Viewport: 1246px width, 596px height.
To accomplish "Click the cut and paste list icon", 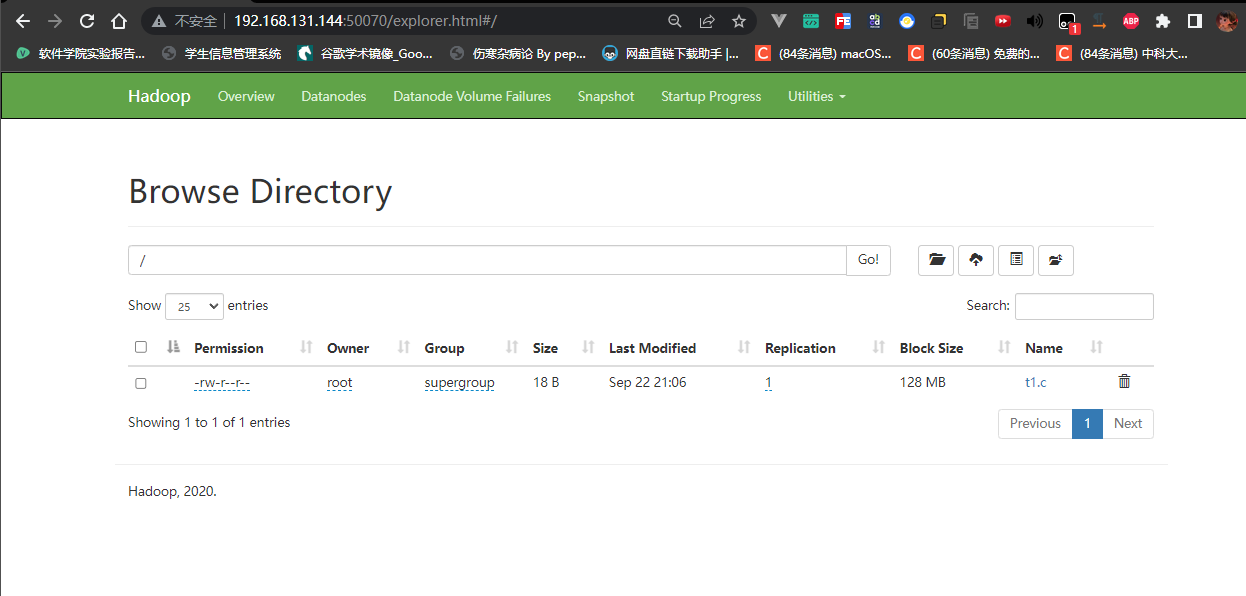I will coord(1016,260).
